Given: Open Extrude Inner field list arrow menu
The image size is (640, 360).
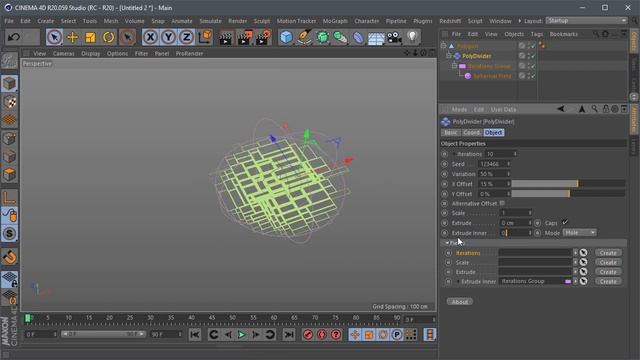Looking at the screenshot, I should [x=575, y=281].
